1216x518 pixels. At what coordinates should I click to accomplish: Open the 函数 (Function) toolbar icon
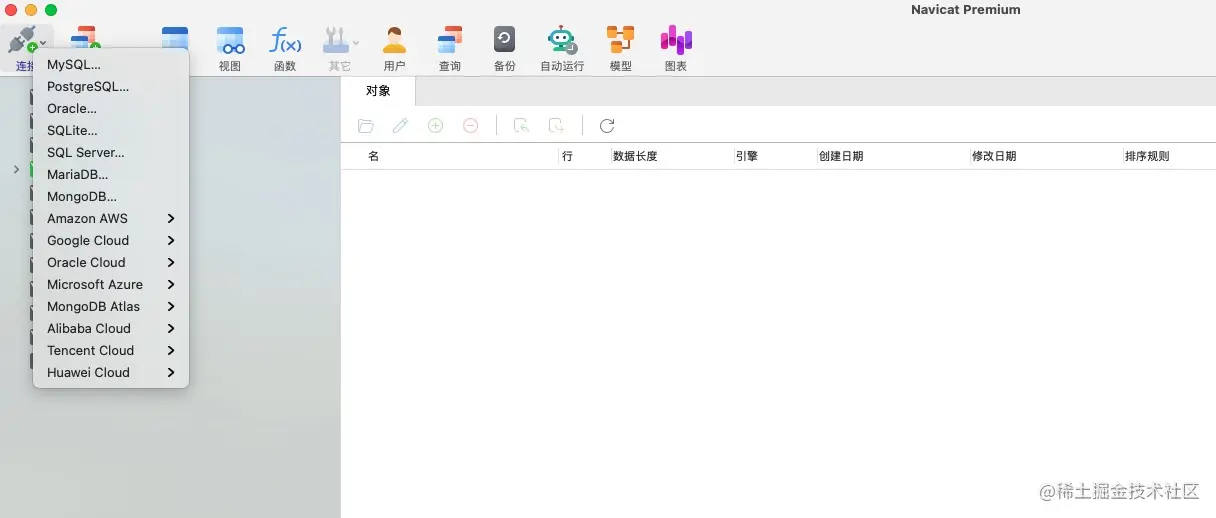coord(285,40)
